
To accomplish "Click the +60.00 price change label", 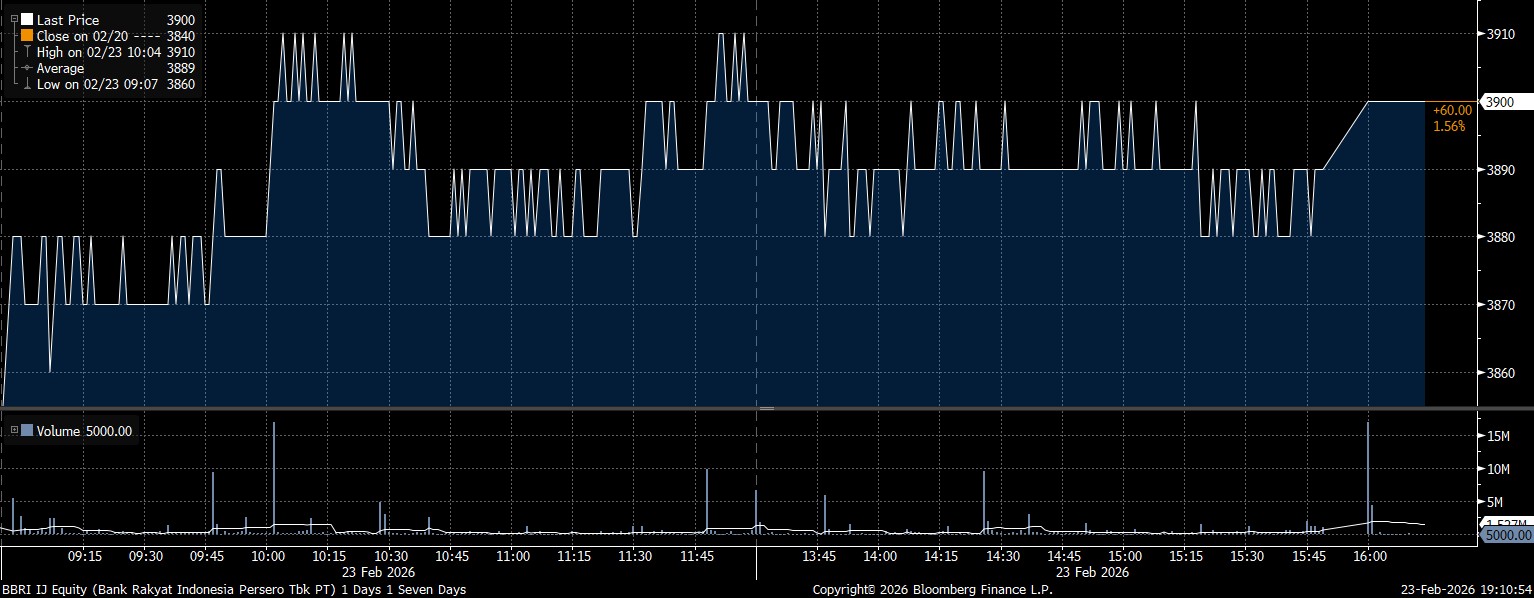I will pos(1452,110).
